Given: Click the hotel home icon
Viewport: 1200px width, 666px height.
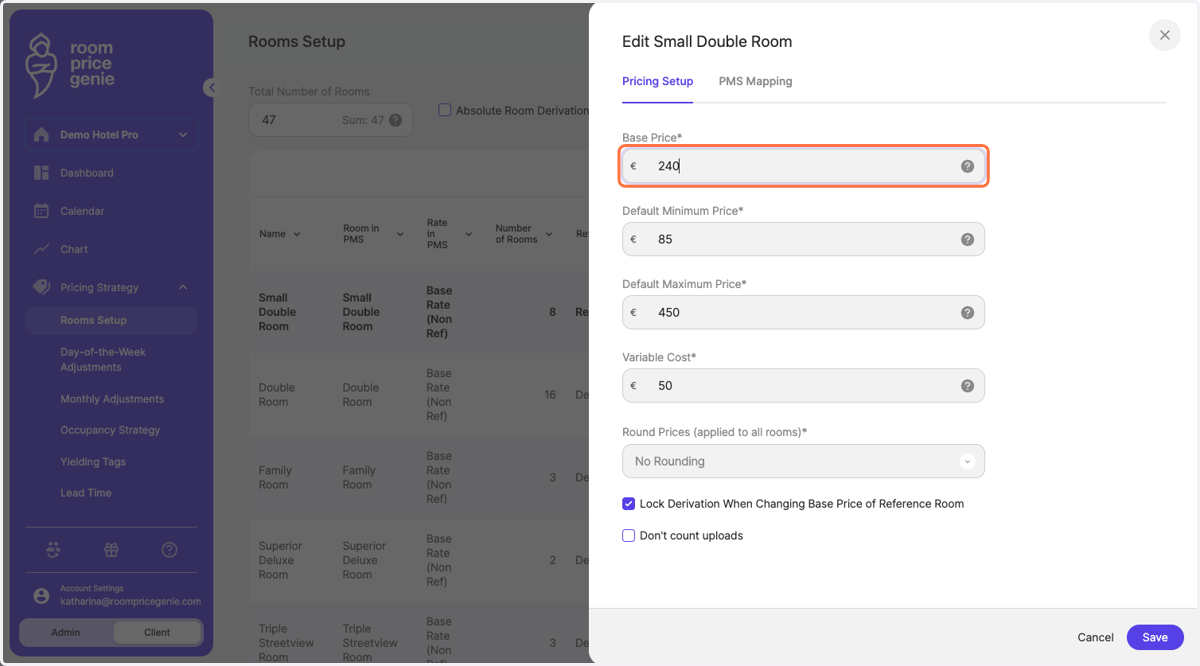Looking at the screenshot, I should 41,135.
